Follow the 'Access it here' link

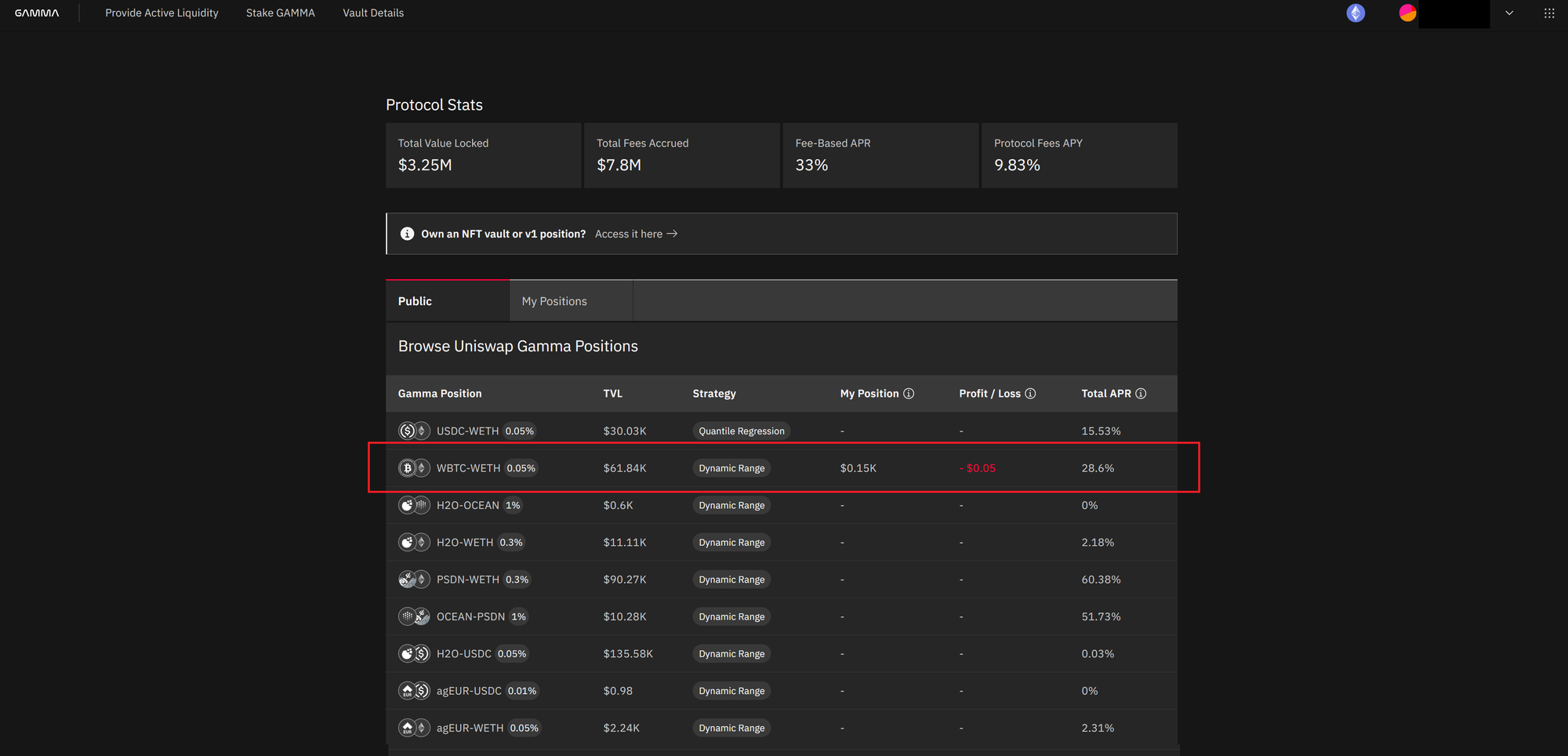tap(636, 234)
